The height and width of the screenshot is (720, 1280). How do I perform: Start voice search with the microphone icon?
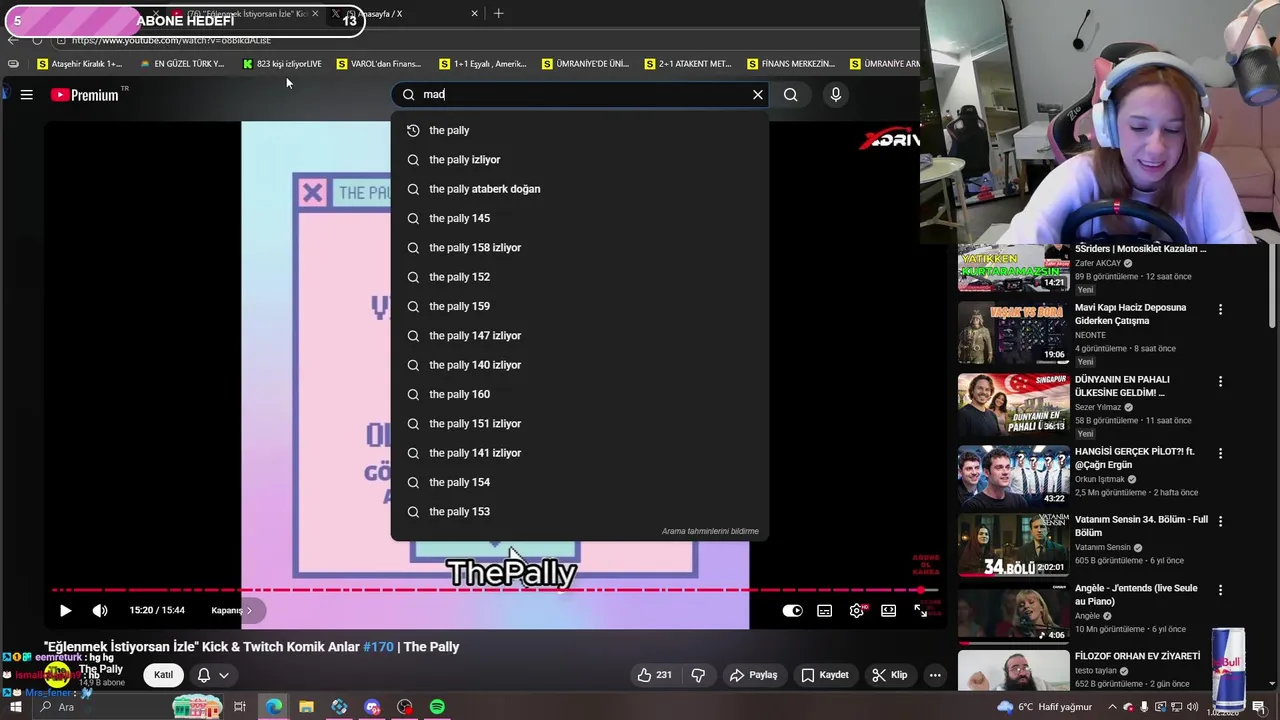coord(836,95)
